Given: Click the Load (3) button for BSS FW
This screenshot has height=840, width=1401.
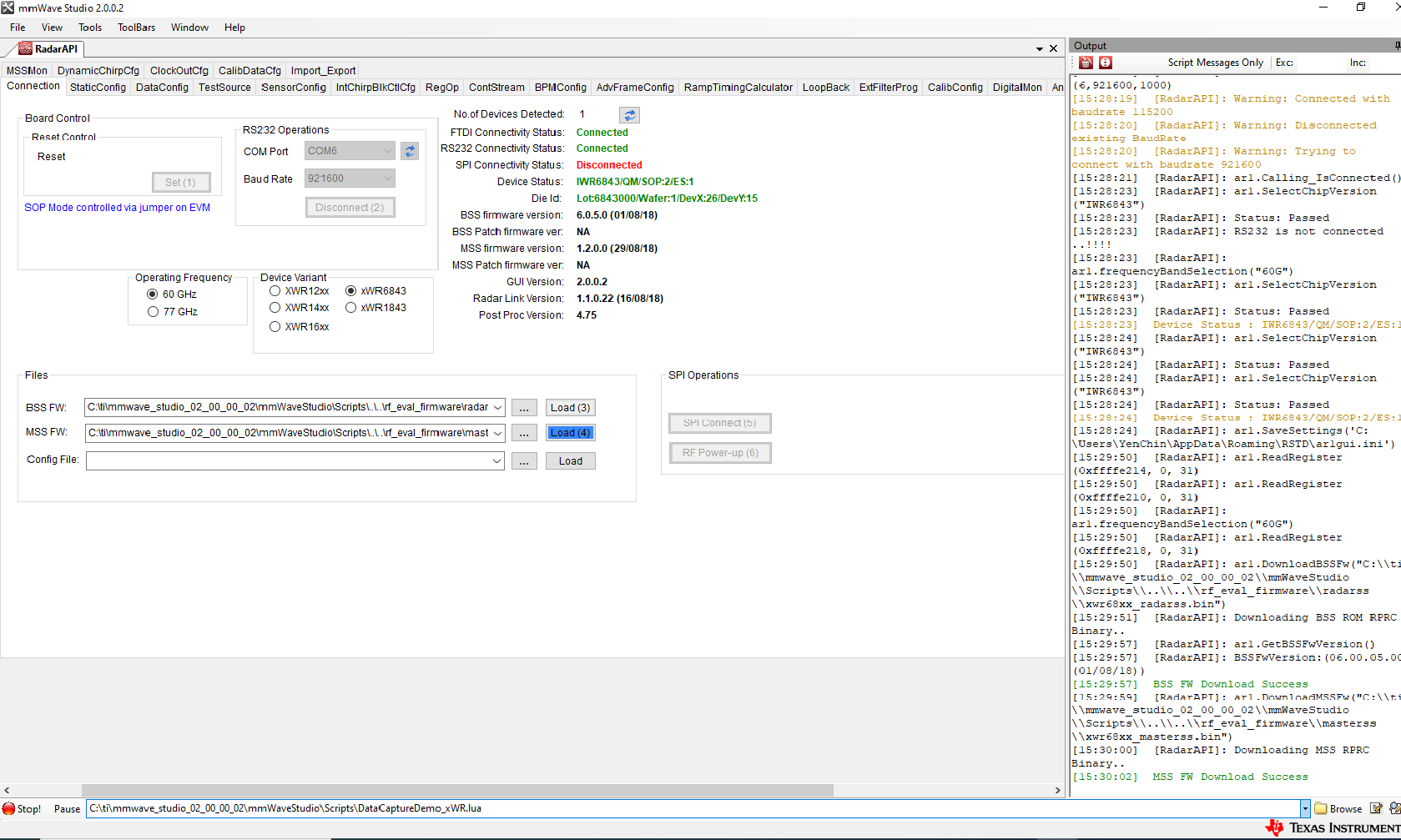Looking at the screenshot, I should [570, 407].
